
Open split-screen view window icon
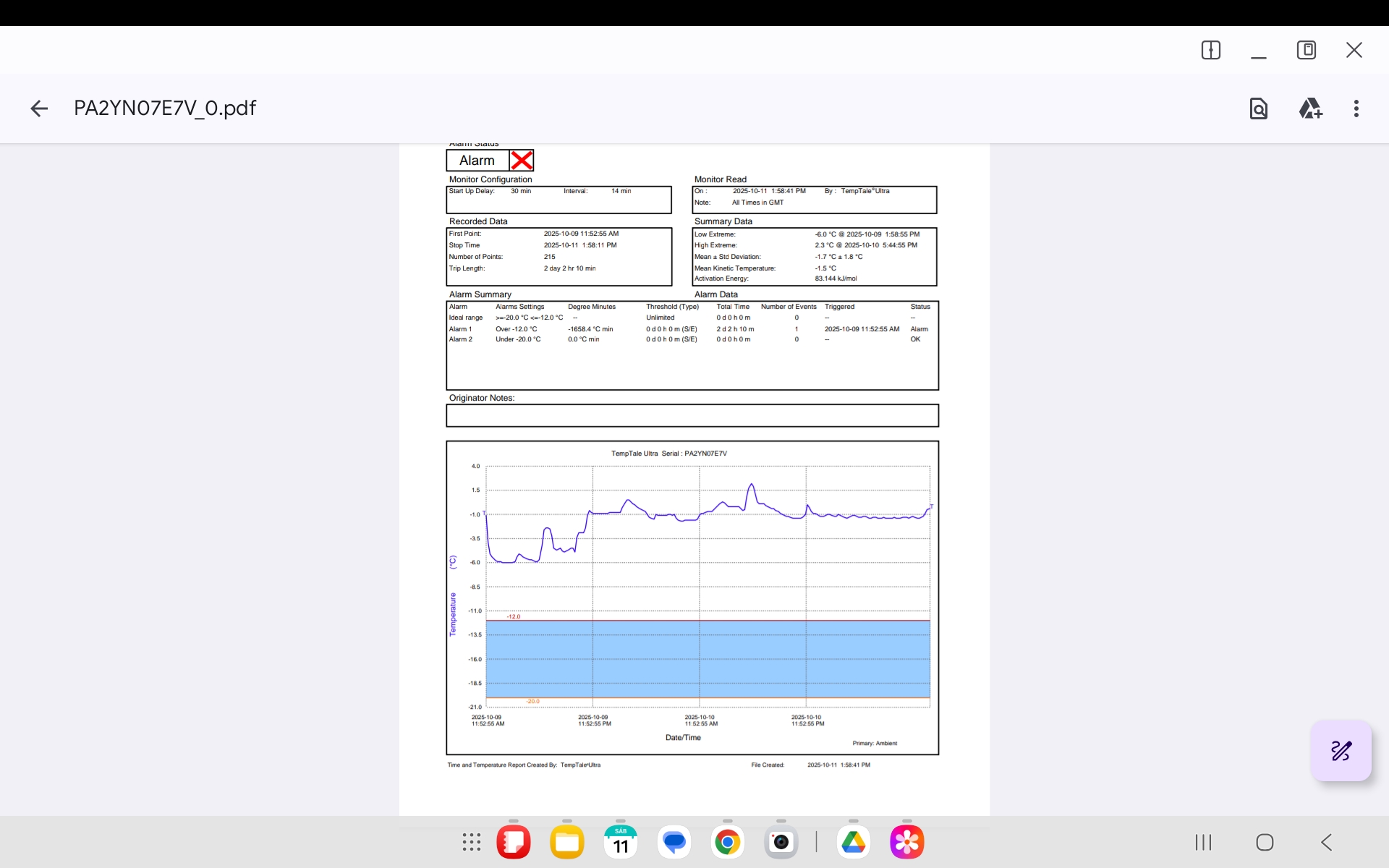[x=1210, y=50]
